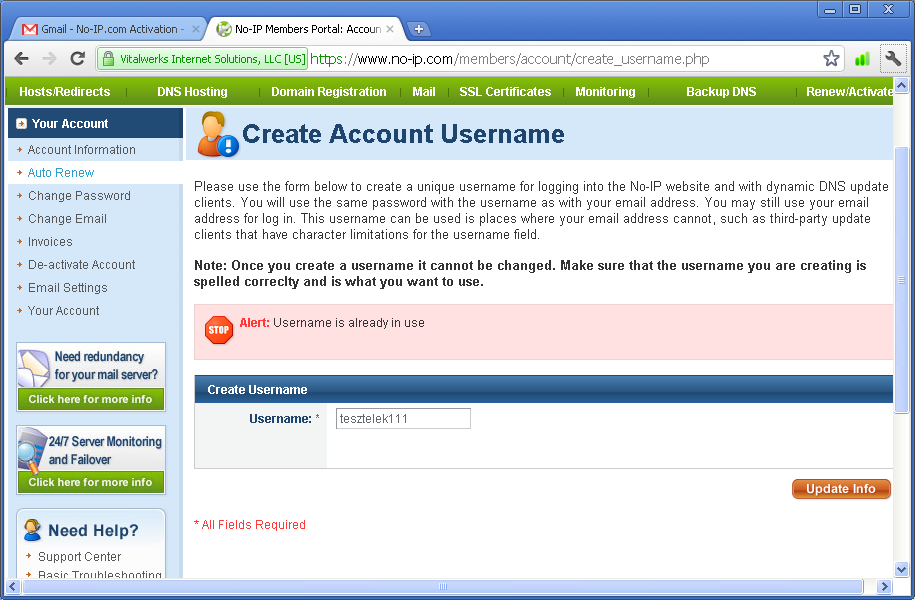Click the browser Forward arrow

[50, 58]
